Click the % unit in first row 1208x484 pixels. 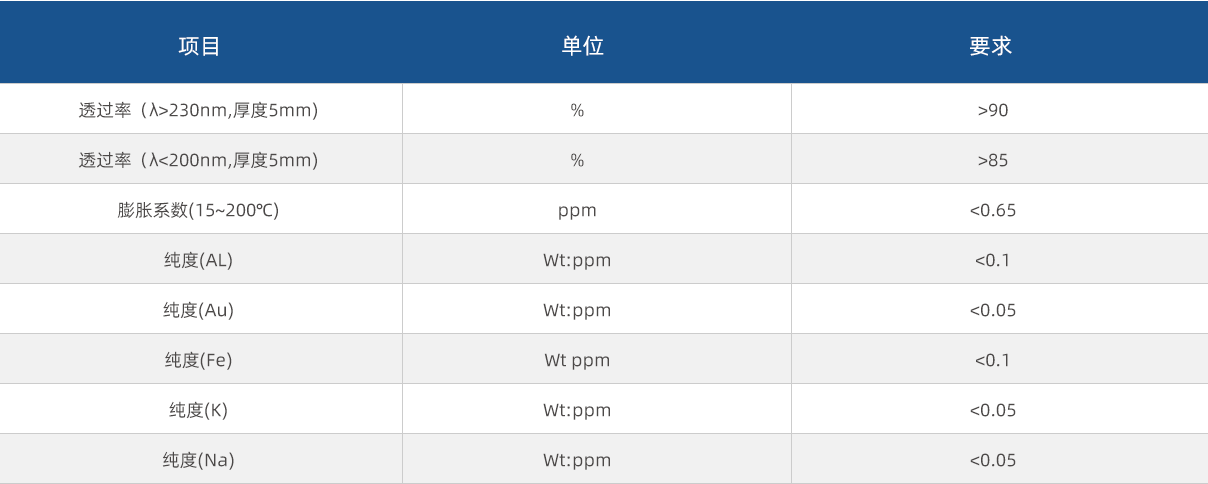click(x=577, y=110)
